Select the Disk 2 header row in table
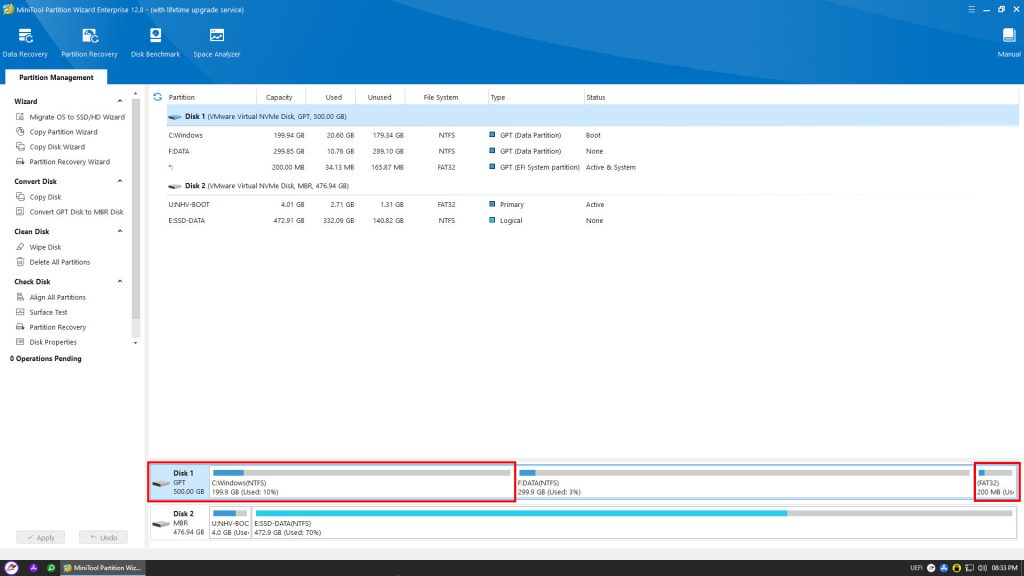This screenshot has height=576, width=1024. (592, 186)
